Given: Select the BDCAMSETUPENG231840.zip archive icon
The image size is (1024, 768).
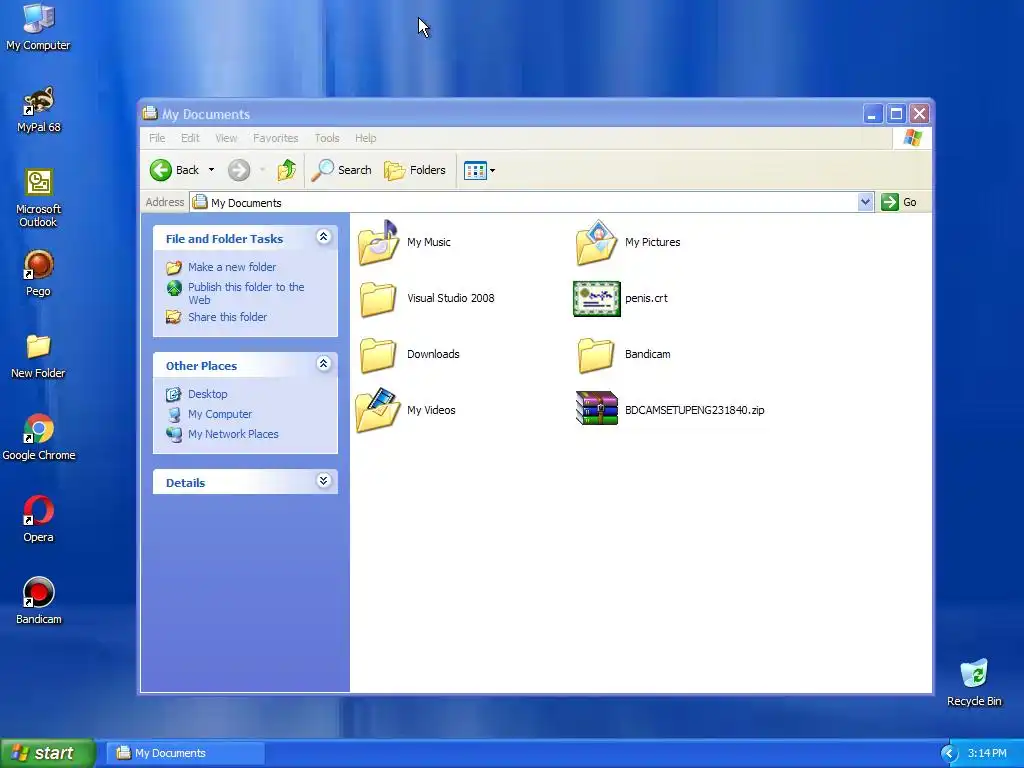Looking at the screenshot, I should click(x=596, y=408).
